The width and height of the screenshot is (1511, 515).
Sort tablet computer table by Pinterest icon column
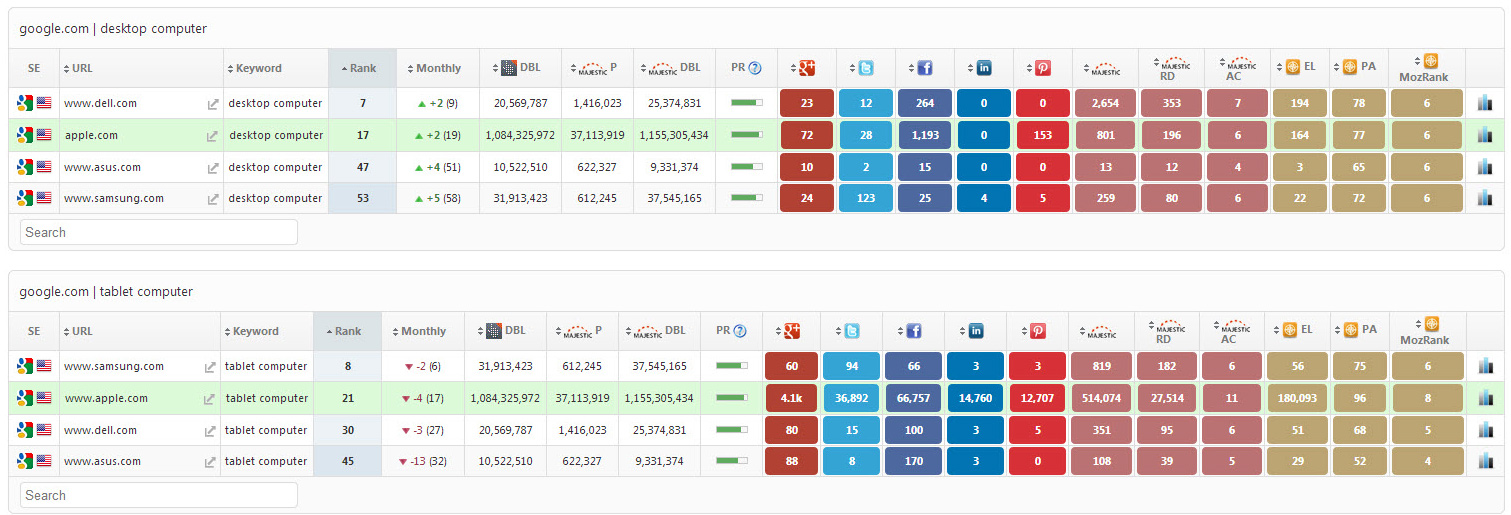pyautogui.click(x=1038, y=331)
